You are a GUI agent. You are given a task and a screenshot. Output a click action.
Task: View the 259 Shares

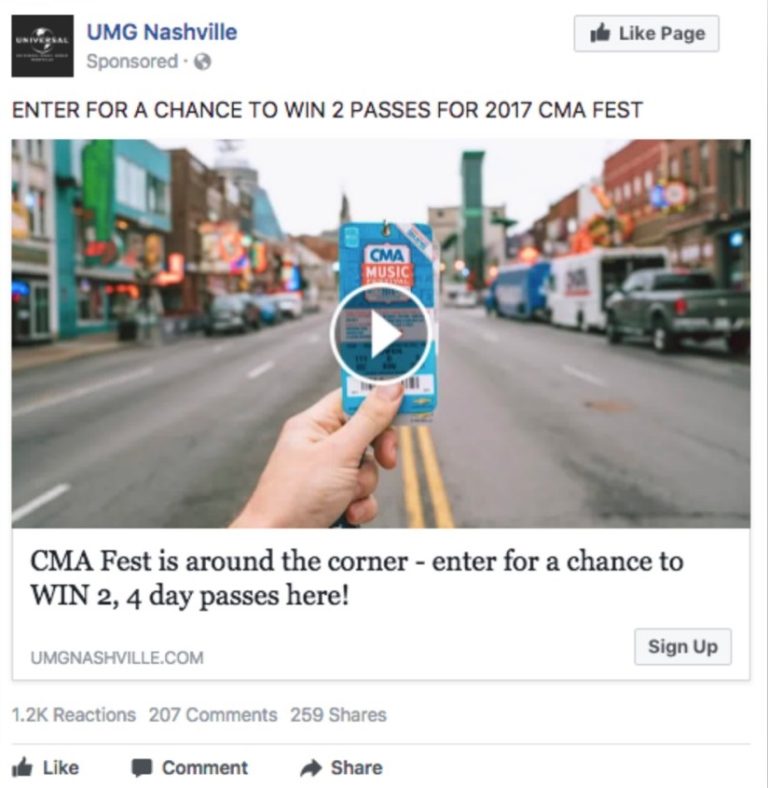point(338,715)
